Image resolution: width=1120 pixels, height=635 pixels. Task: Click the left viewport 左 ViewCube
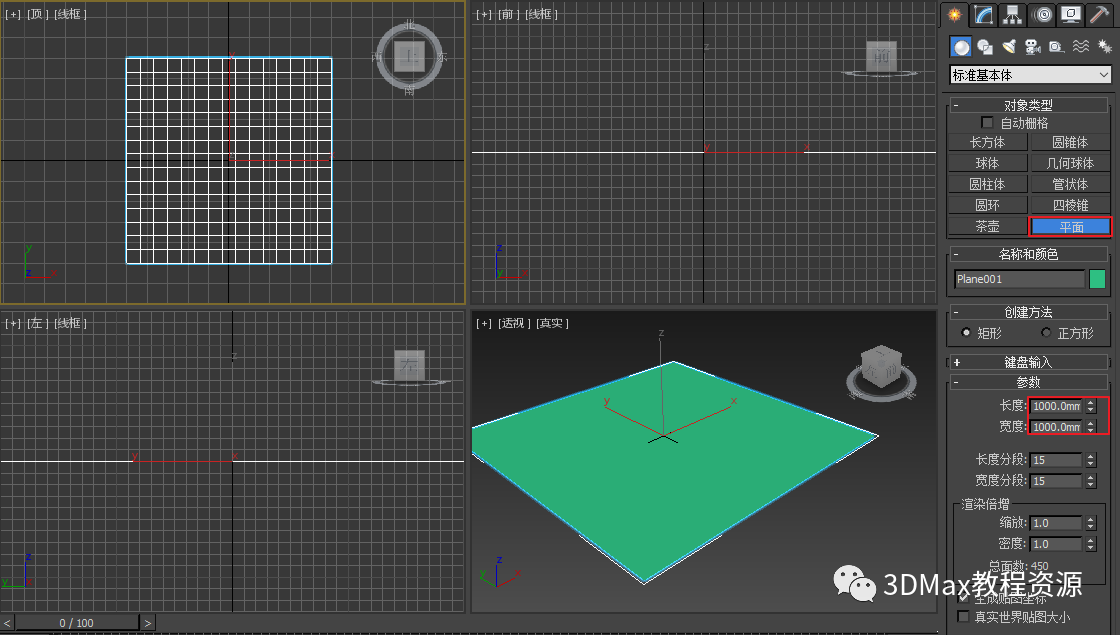pos(410,365)
